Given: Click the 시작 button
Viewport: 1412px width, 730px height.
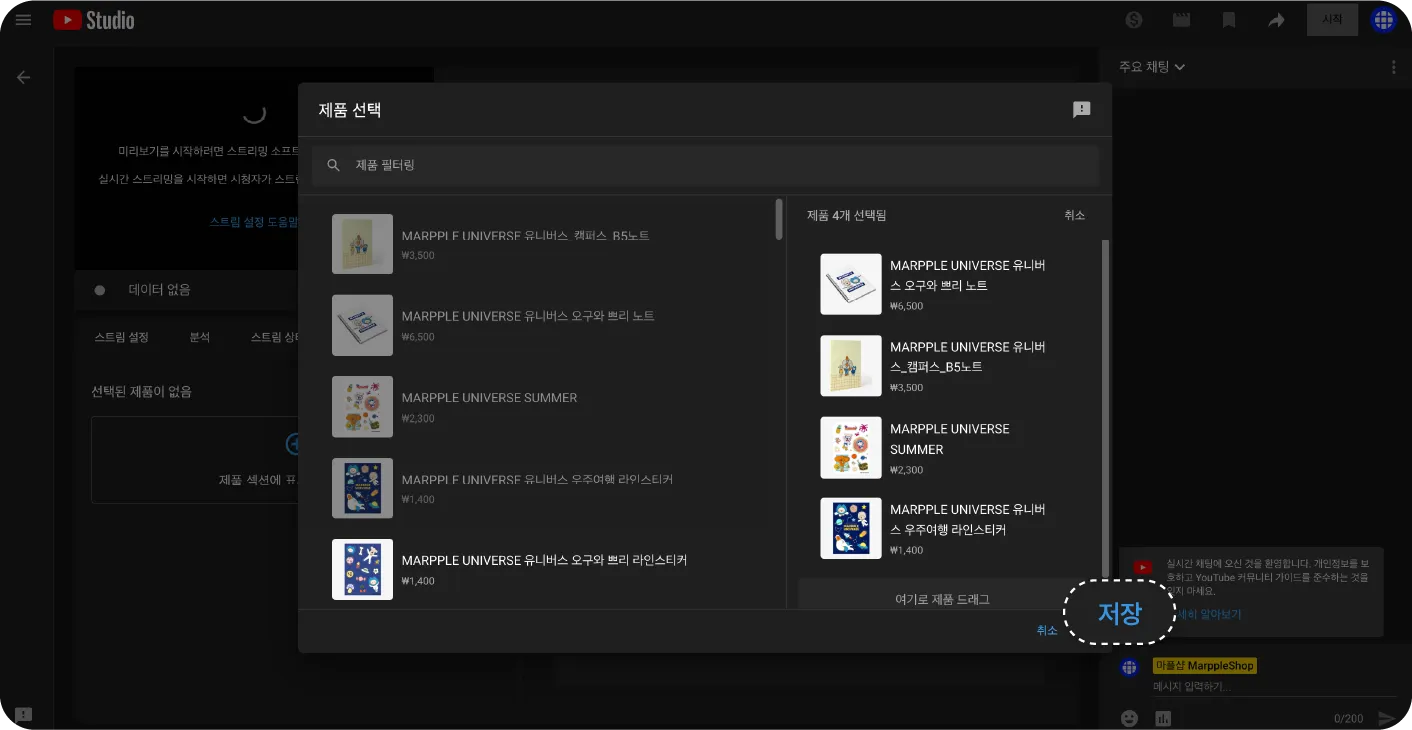Looking at the screenshot, I should [1332, 20].
